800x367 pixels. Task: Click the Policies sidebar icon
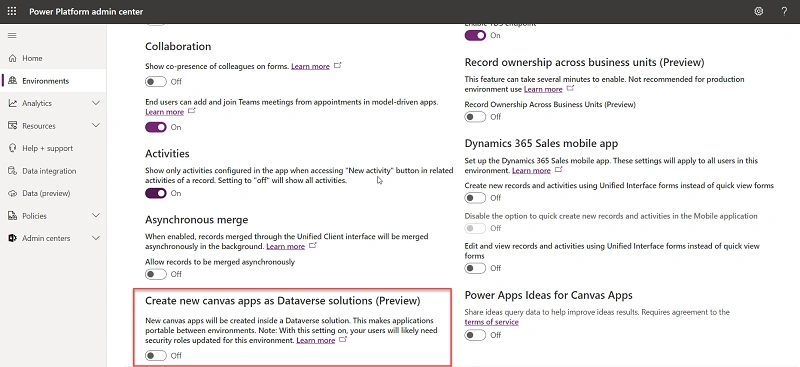click(x=13, y=216)
